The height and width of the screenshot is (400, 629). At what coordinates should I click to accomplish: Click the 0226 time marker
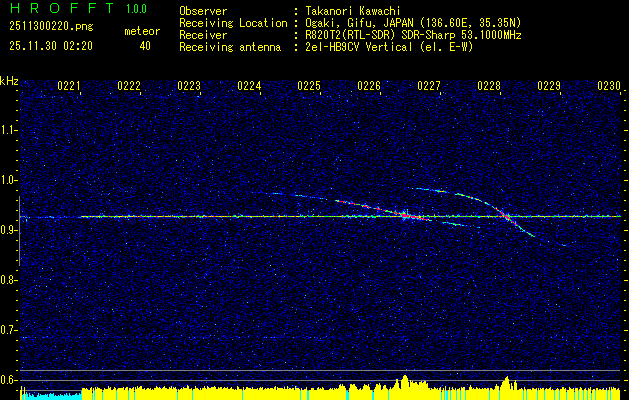(x=369, y=86)
